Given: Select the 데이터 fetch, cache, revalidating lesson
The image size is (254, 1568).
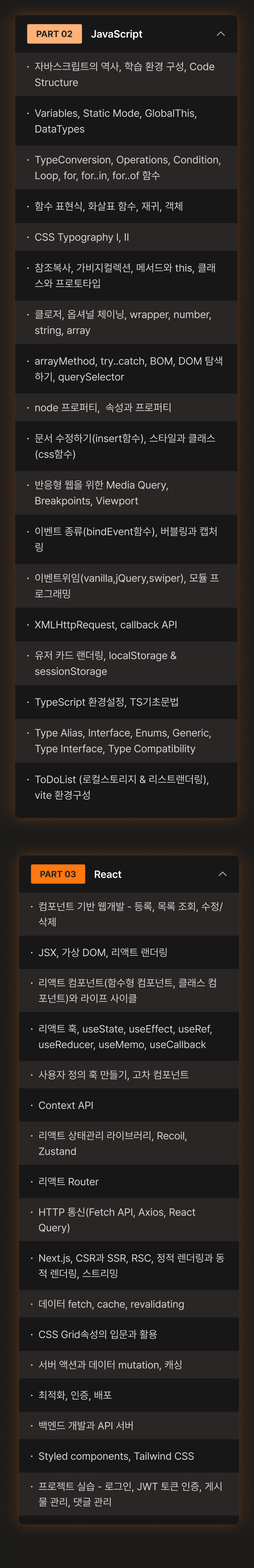Looking at the screenshot, I should (111, 1304).
